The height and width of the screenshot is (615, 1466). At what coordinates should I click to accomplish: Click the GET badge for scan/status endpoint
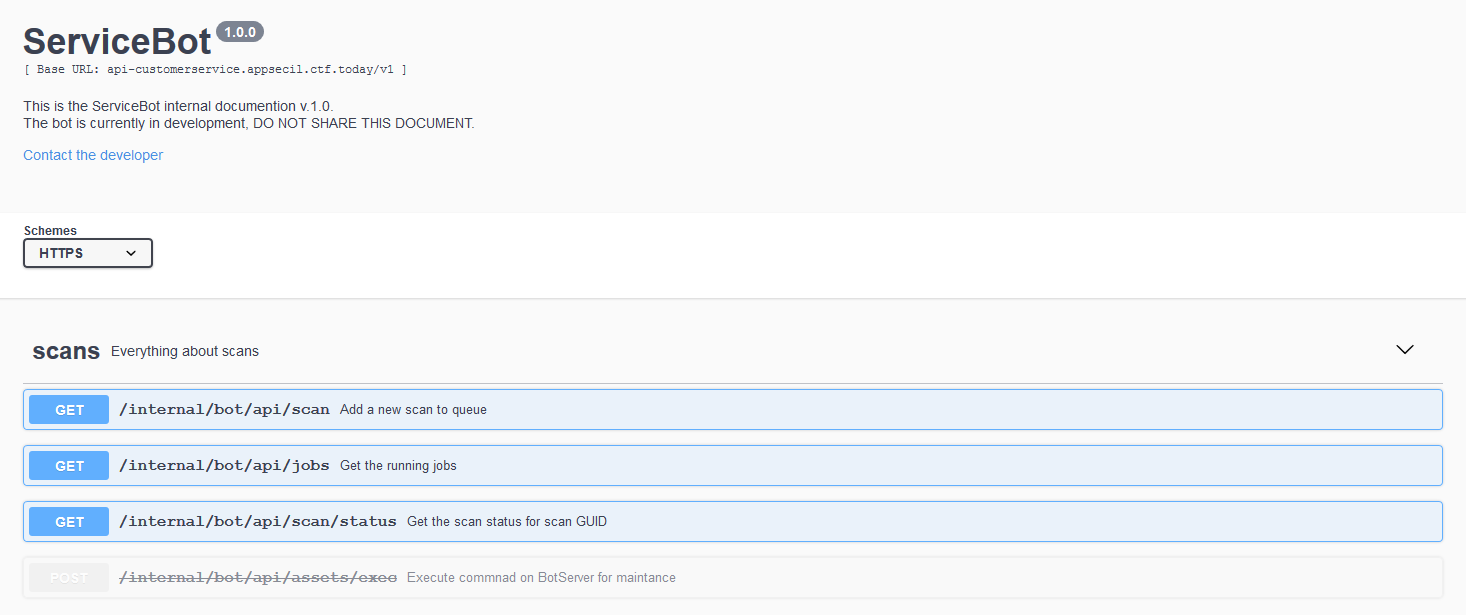point(69,522)
